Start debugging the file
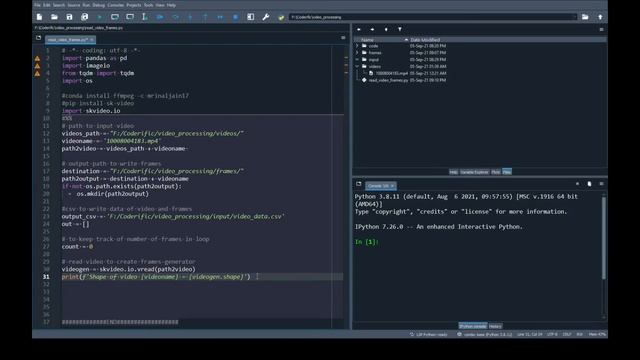 pos(160,17)
